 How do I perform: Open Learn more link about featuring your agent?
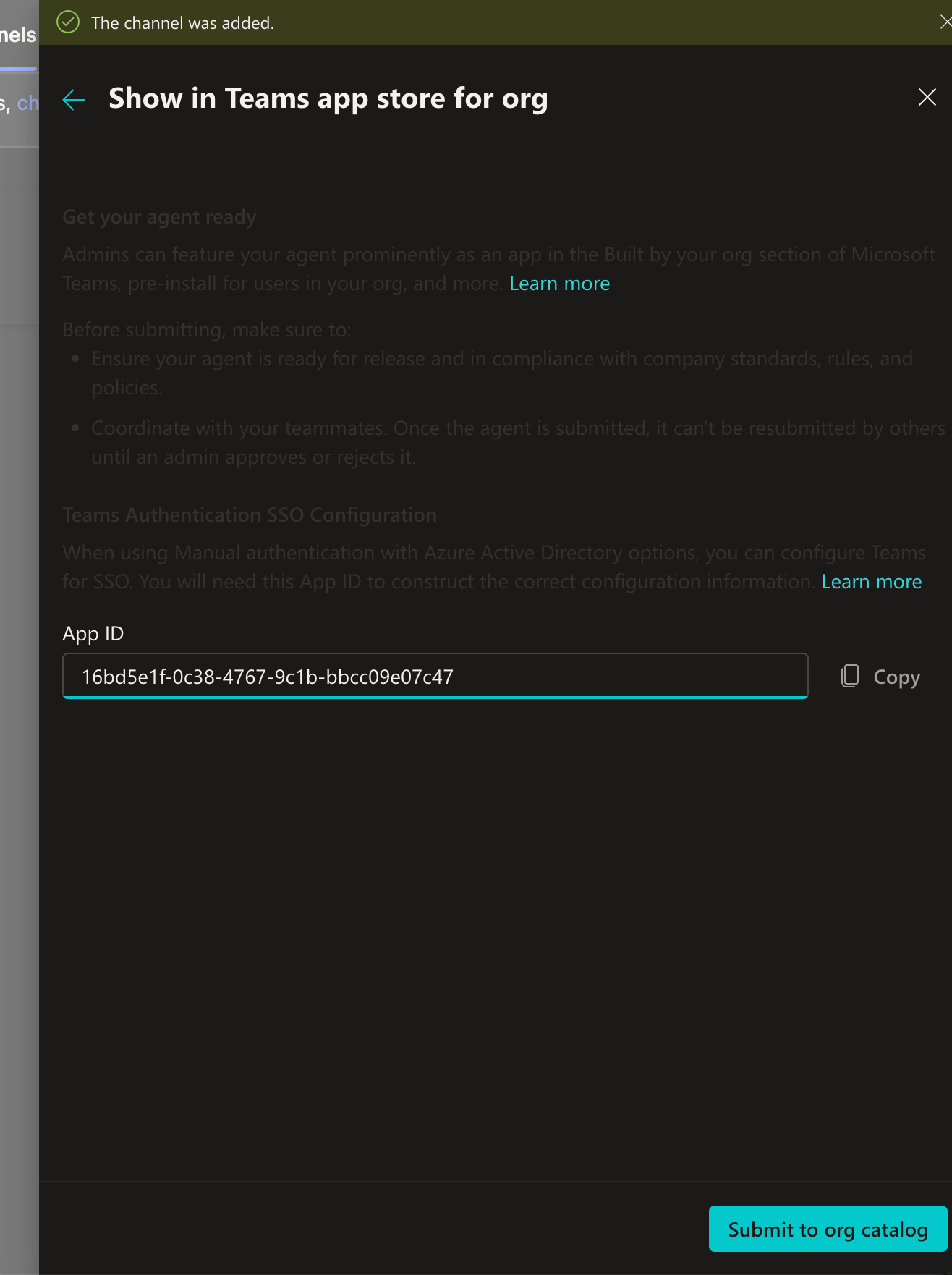tap(559, 284)
